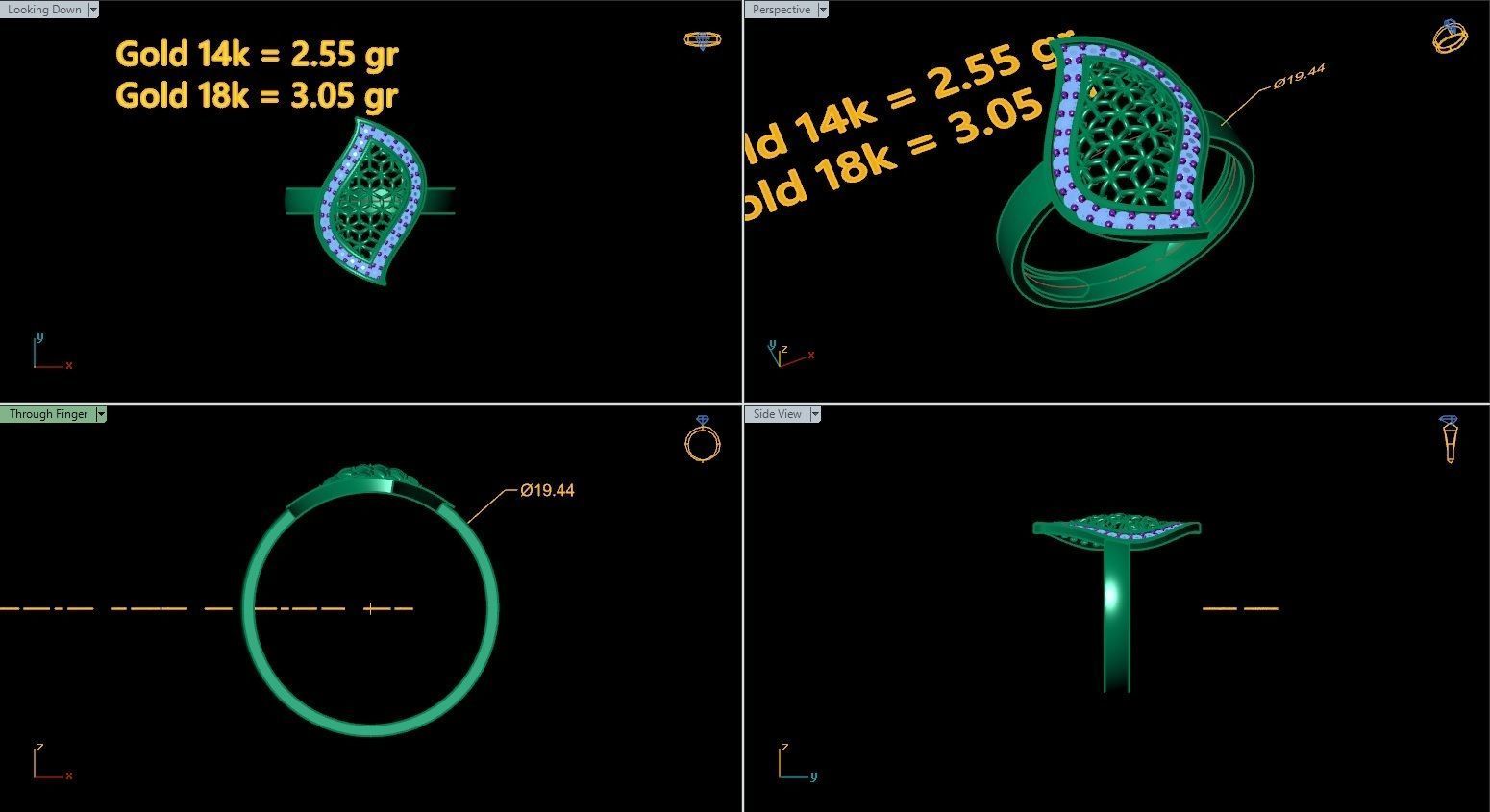Click the top-view ring icon in Looking Down viewport
Image resolution: width=1490 pixels, height=812 pixels.
tap(702, 39)
